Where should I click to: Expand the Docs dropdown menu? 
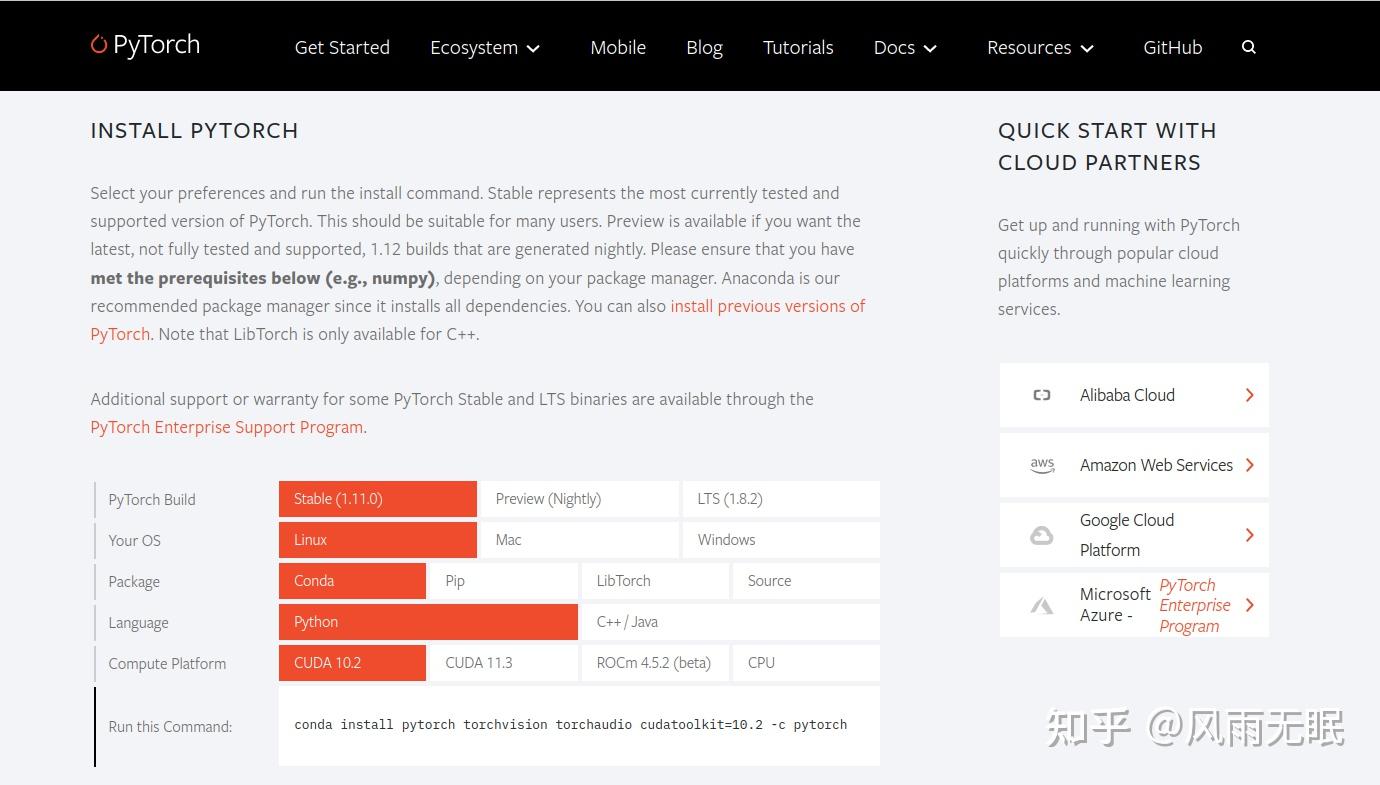point(905,47)
